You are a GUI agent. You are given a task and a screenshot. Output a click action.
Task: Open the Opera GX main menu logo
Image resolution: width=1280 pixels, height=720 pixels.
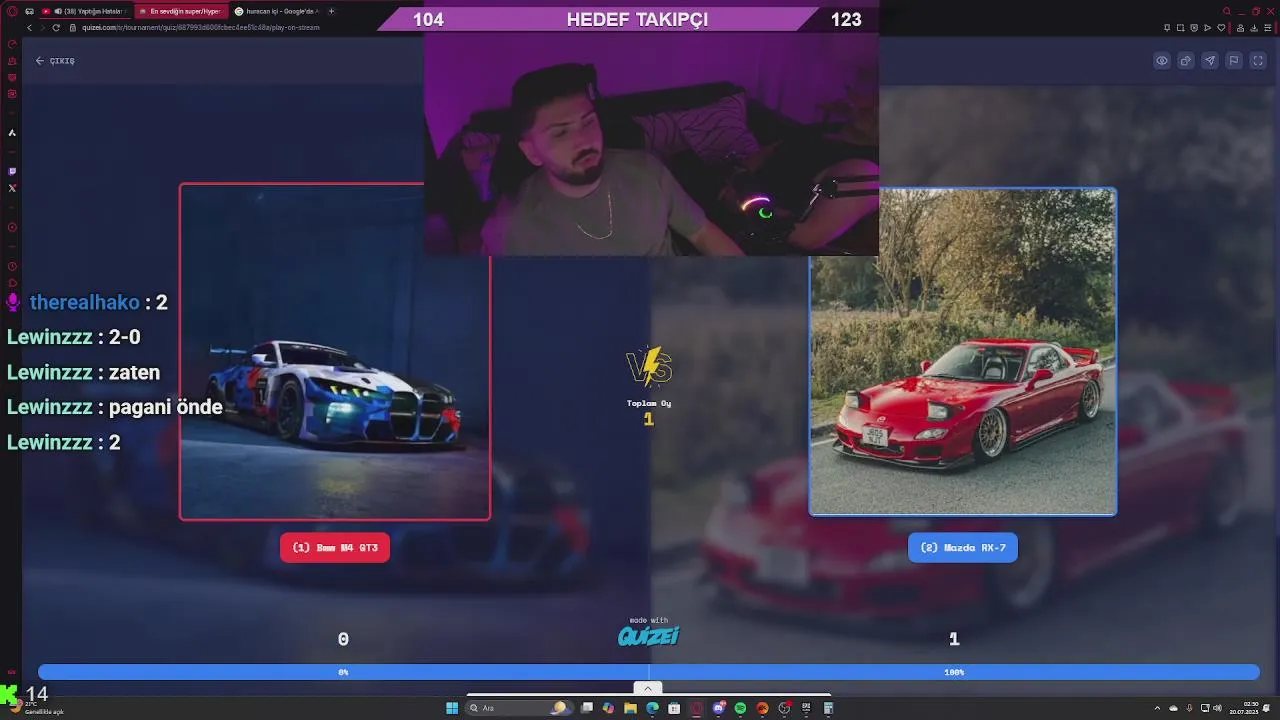pos(12,11)
